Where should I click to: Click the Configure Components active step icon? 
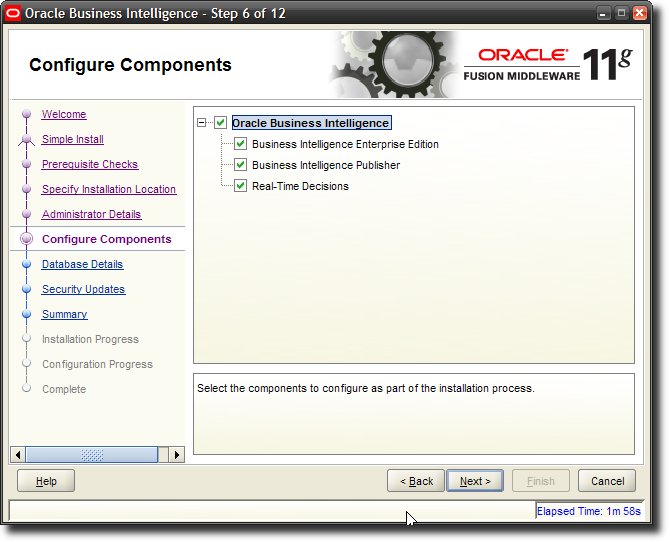pyautogui.click(x=26, y=239)
